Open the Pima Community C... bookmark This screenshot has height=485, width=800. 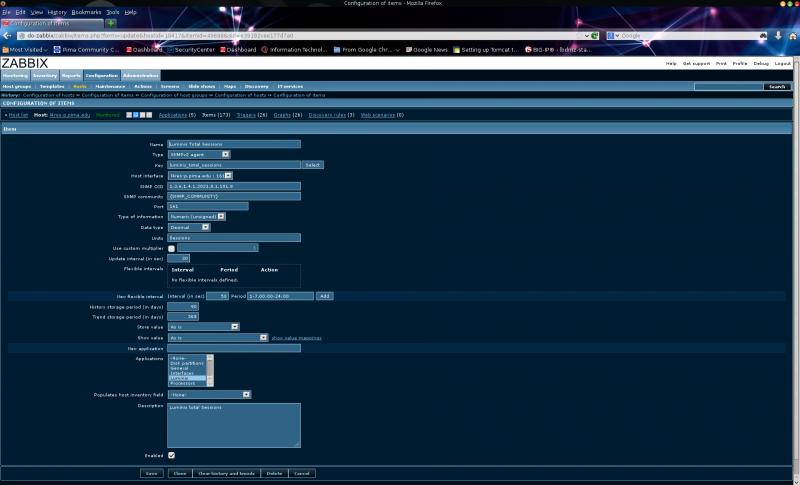[x=87, y=49]
